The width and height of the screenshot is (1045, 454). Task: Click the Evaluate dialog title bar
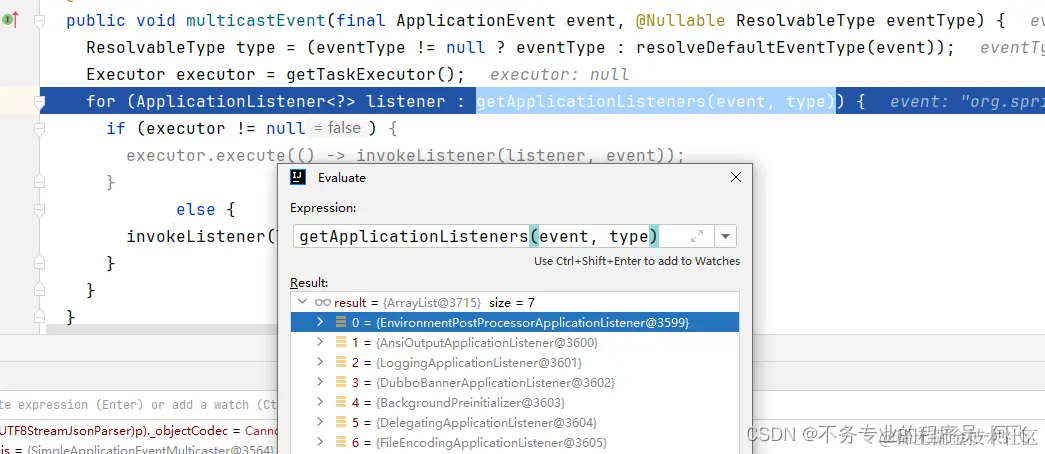click(515, 177)
